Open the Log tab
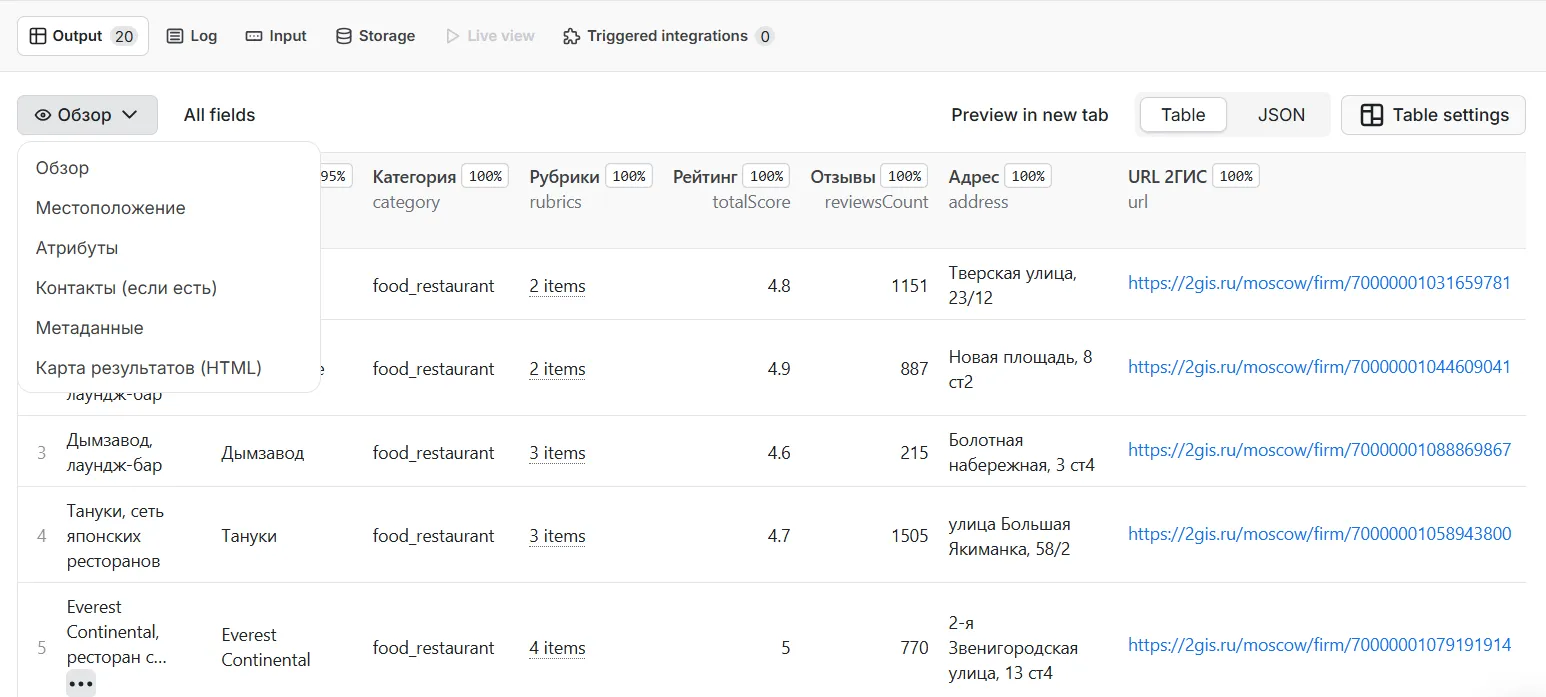This screenshot has height=697, width=1546. (191, 36)
